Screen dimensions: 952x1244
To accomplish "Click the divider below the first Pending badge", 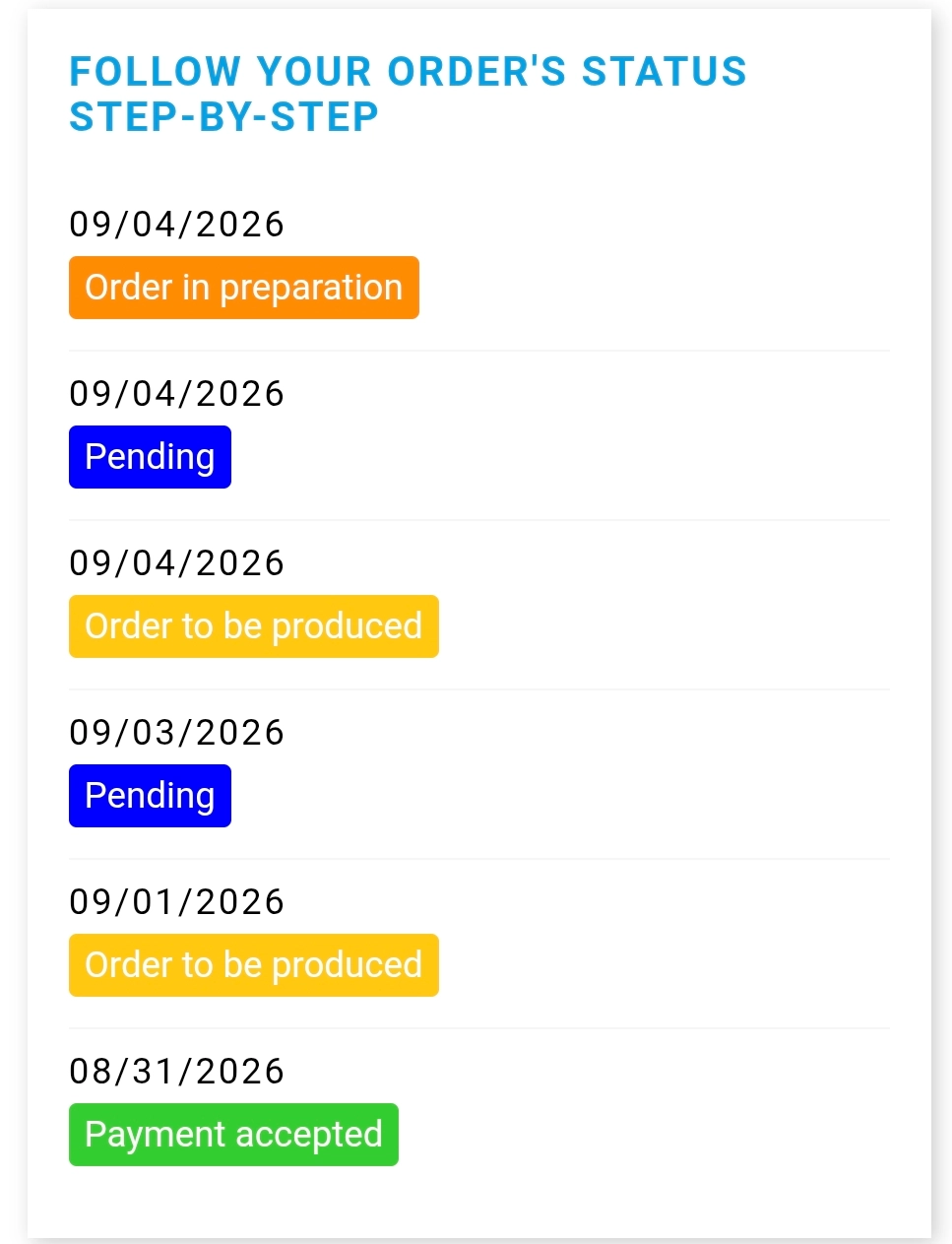I will (x=479, y=520).
